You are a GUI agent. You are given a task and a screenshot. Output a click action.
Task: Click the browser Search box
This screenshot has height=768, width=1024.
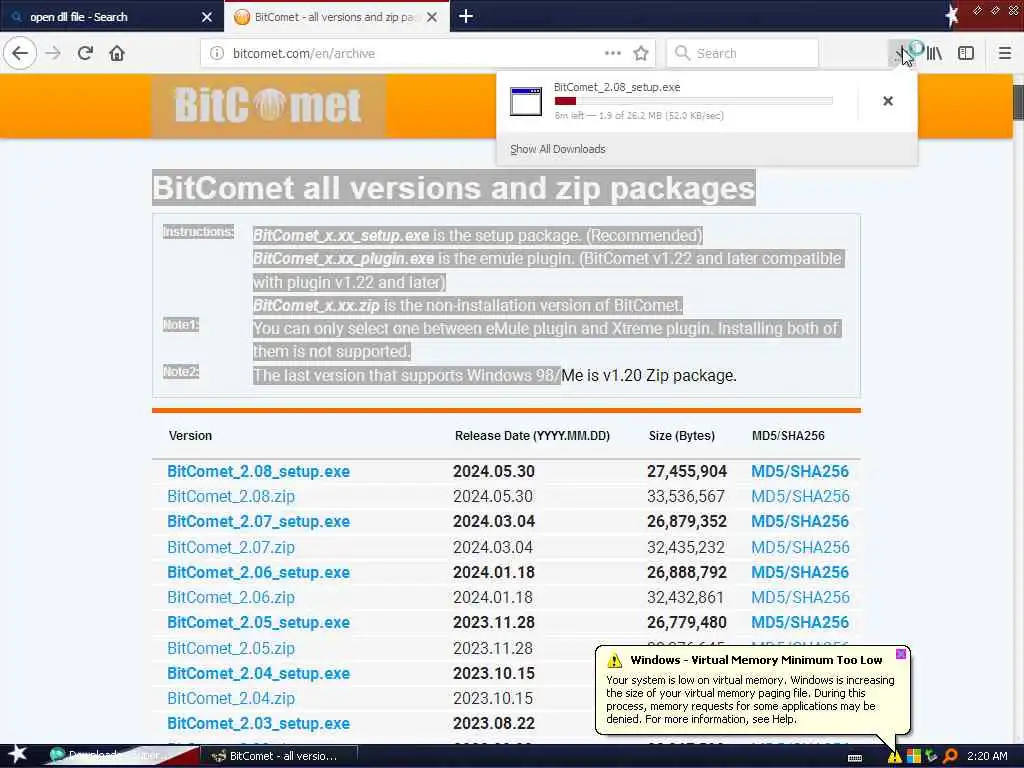743,54
